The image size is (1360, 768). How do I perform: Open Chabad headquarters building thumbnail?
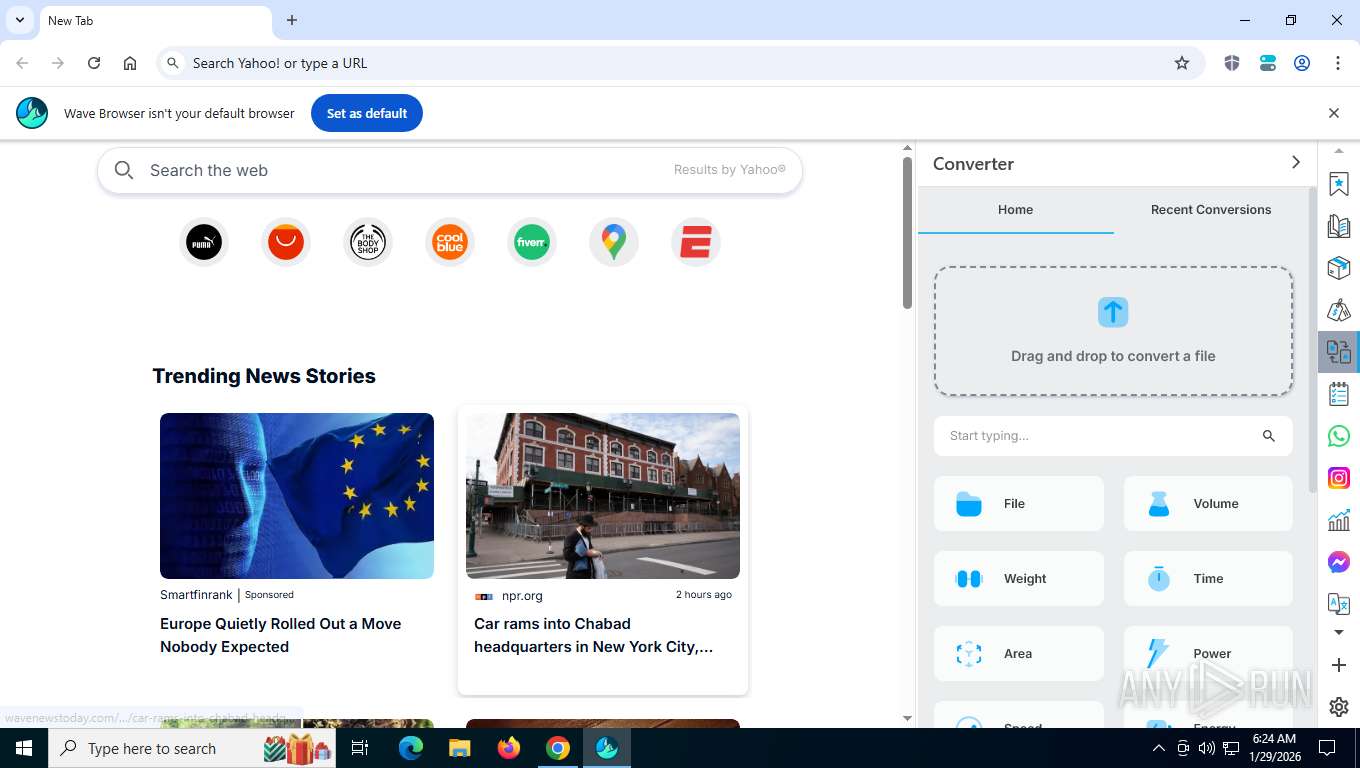pos(603,496)
